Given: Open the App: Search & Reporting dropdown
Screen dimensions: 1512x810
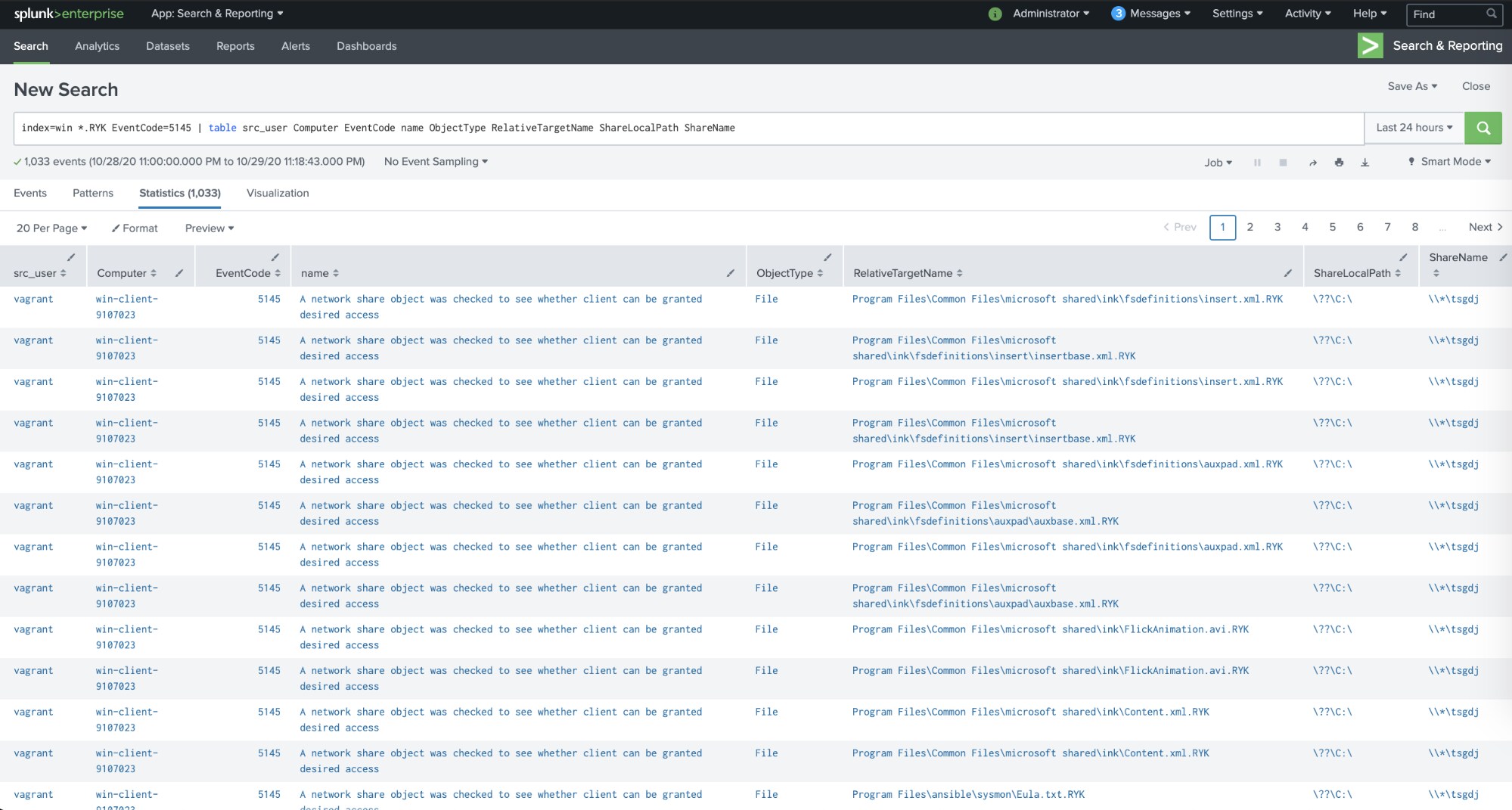Looking at the screenshot, I should point(217,14).
